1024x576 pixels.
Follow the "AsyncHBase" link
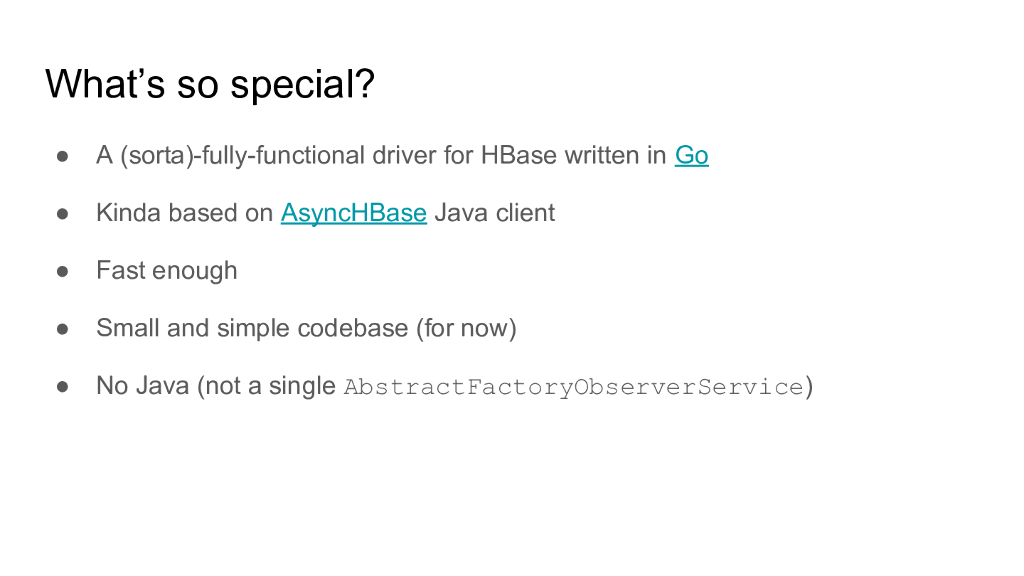pyautogui.click(x=354, y=213)
